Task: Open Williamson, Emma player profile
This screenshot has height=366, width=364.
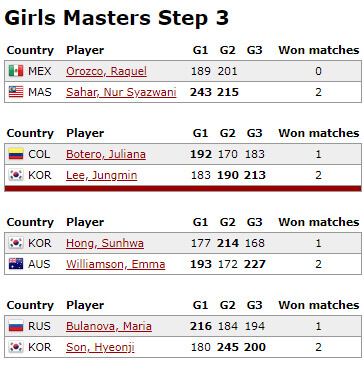Action: click(x=115, y=264)
